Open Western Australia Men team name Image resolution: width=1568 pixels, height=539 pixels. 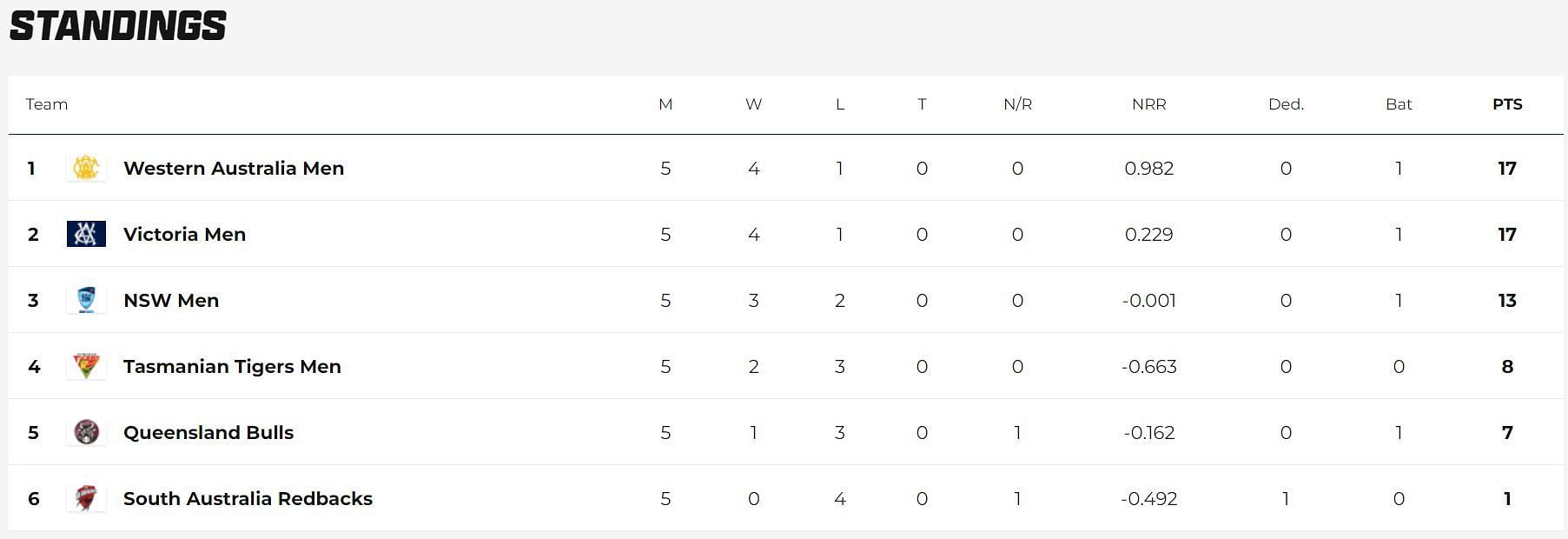pos(234,168)
